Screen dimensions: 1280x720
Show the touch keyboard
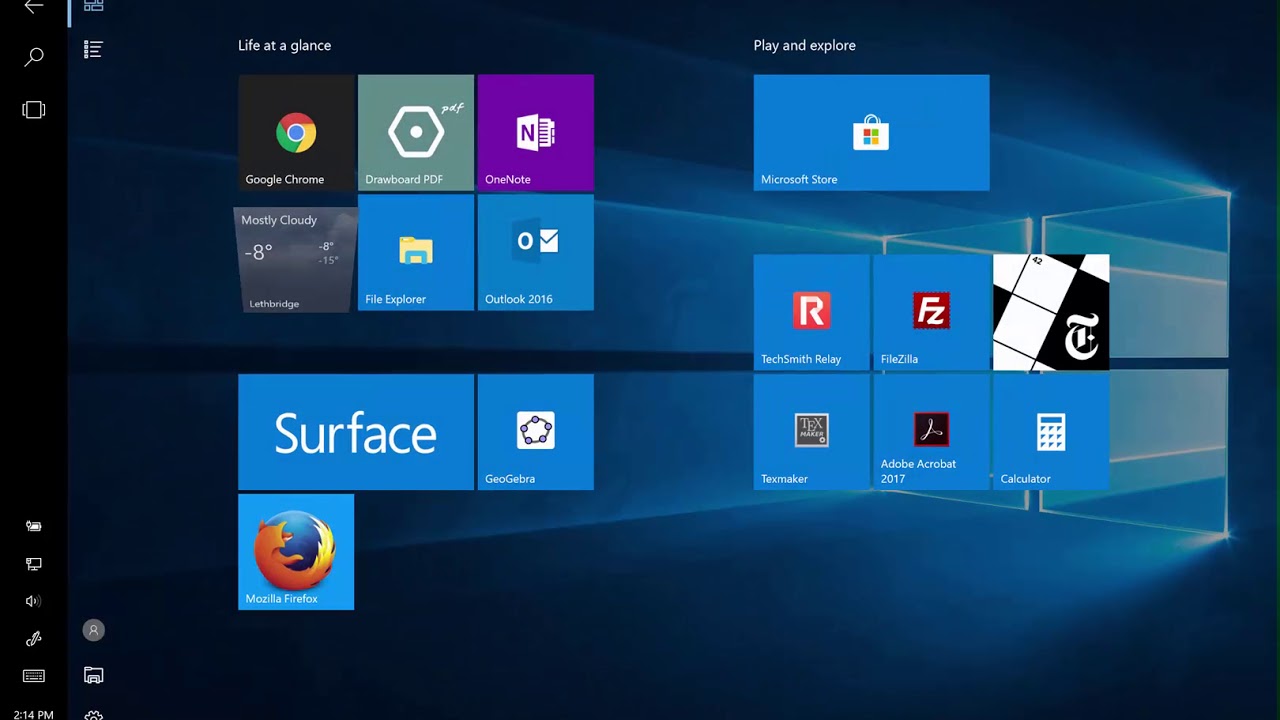pyautogui.click(x=34, y=676)
